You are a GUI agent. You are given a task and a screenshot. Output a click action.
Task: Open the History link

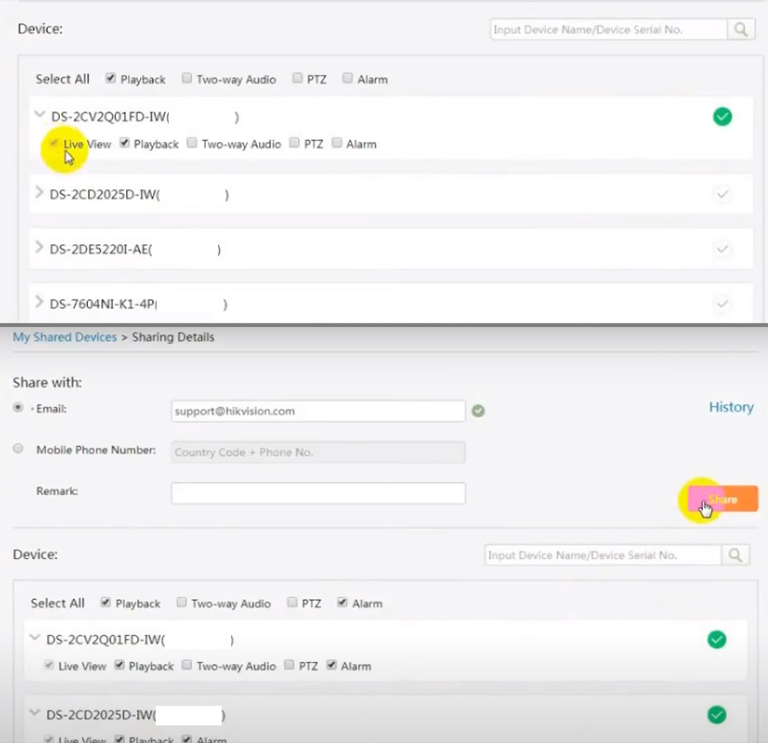pos(730,407)
